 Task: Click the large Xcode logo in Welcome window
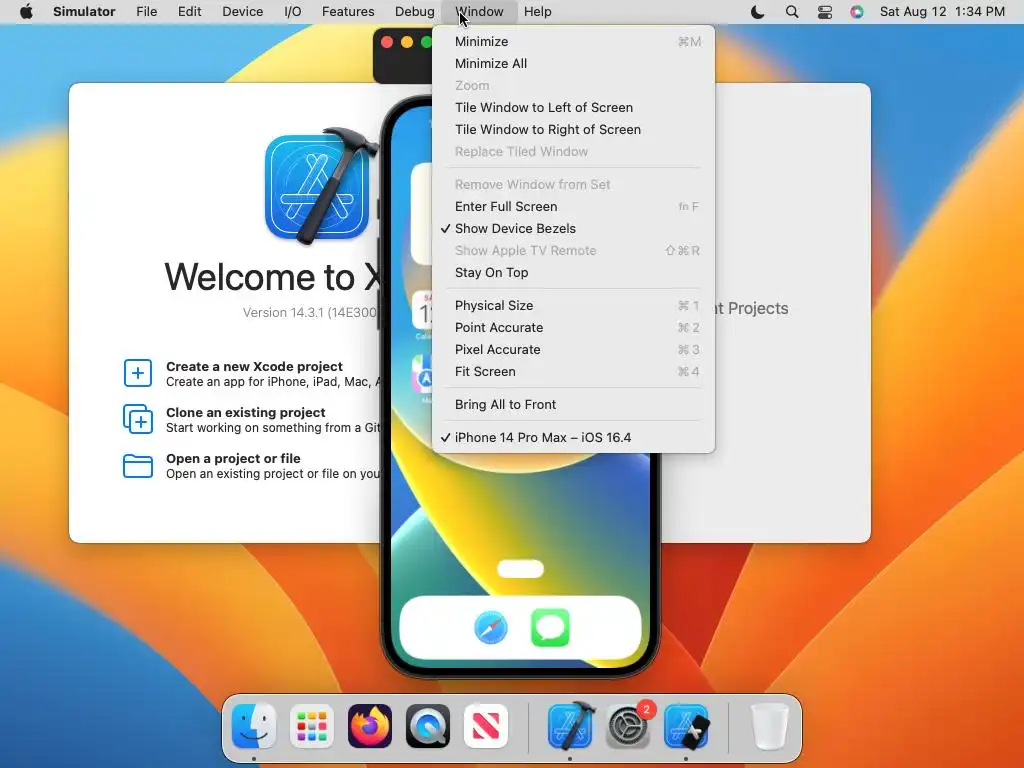(320, 186)
